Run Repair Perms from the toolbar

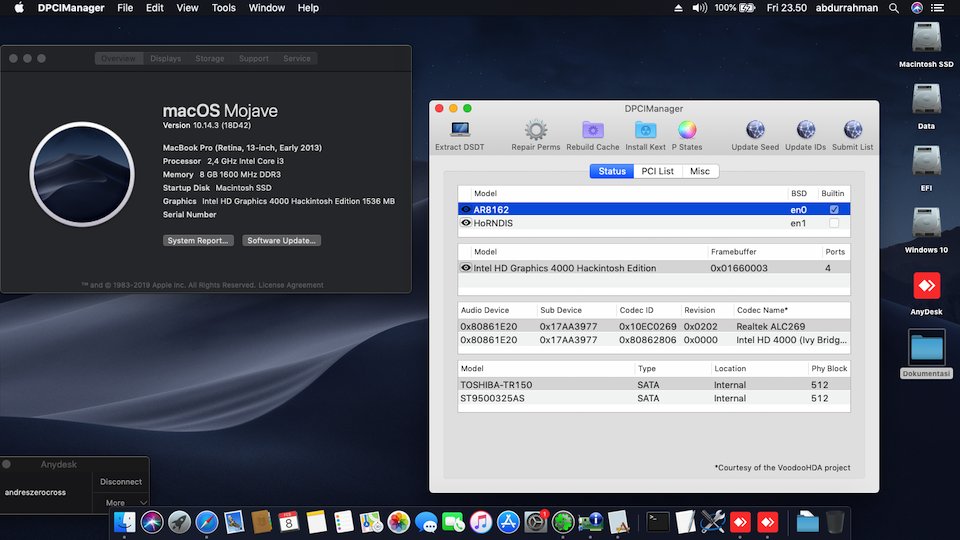pos(536,130)
